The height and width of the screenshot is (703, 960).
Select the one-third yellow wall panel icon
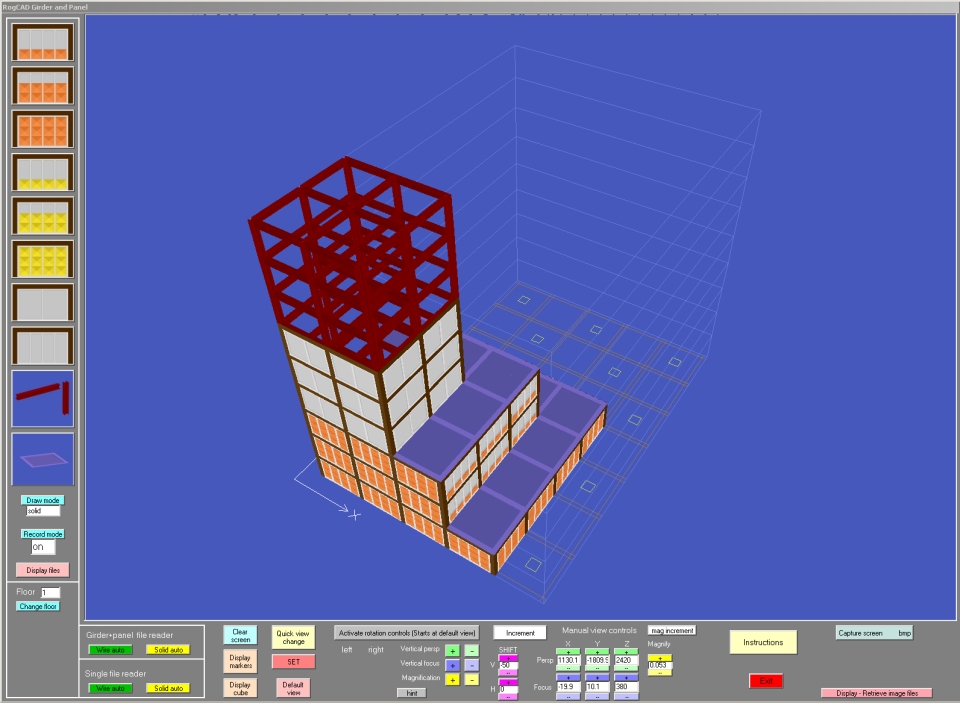coord(41,172)
